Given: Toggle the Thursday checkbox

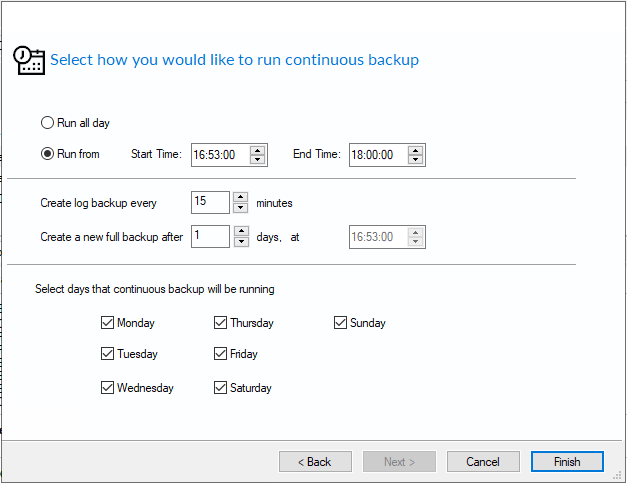Looking at the screenshot, I should (221, 323).
